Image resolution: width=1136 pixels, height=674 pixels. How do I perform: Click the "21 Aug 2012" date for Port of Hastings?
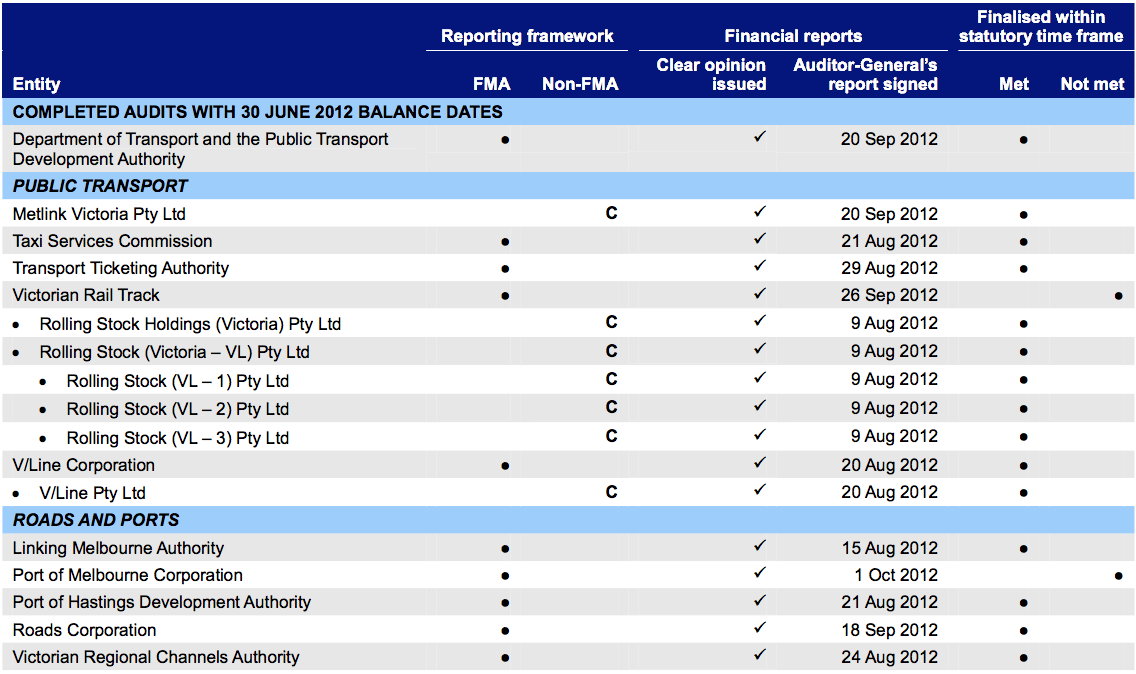pos(889,602)
